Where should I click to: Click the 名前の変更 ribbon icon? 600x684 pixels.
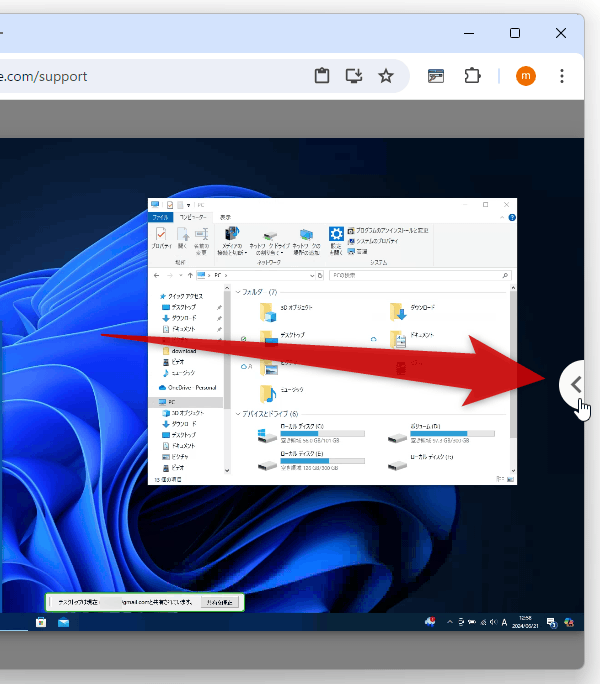201,240
